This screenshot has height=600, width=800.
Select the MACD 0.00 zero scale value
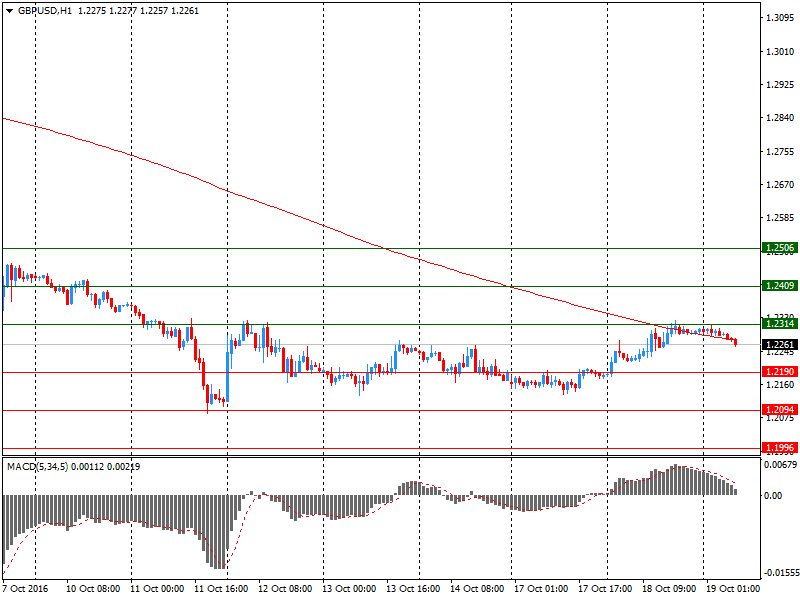coord(773,495)
